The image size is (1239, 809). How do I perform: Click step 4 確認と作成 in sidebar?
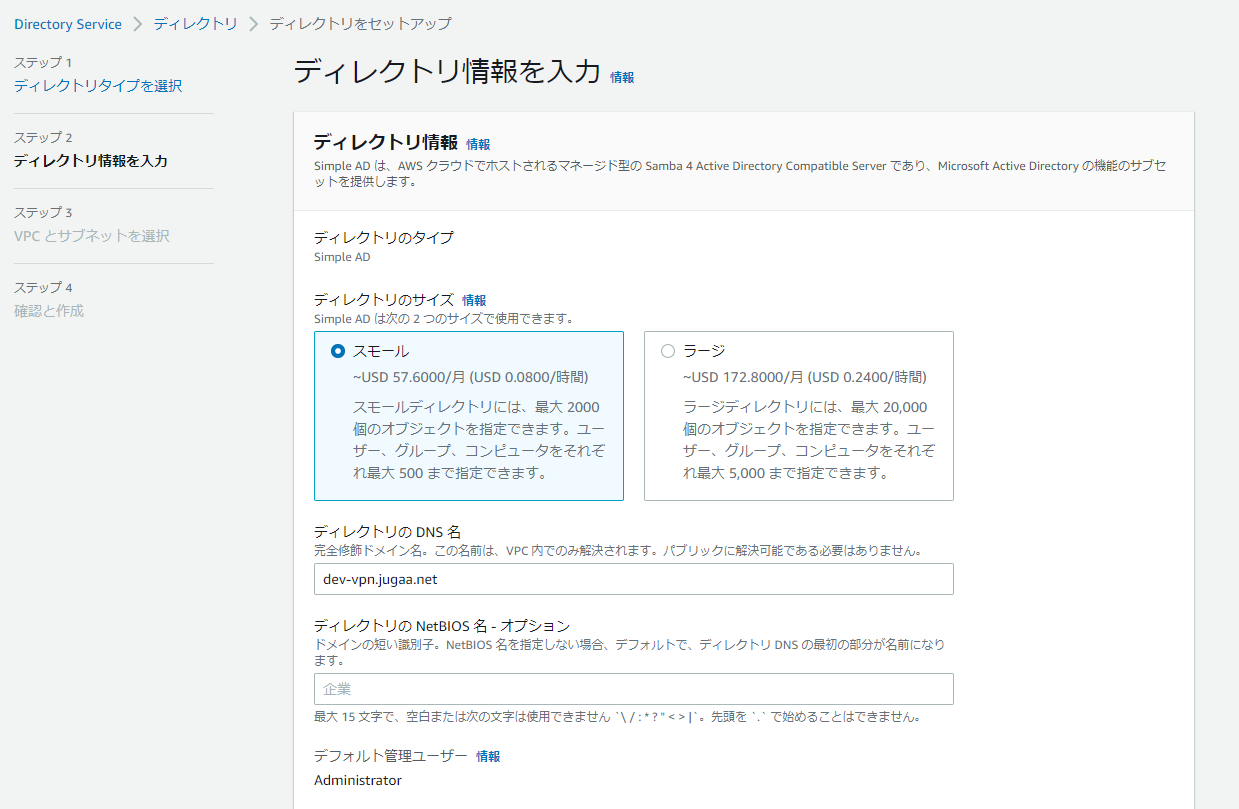click(49, 311)
